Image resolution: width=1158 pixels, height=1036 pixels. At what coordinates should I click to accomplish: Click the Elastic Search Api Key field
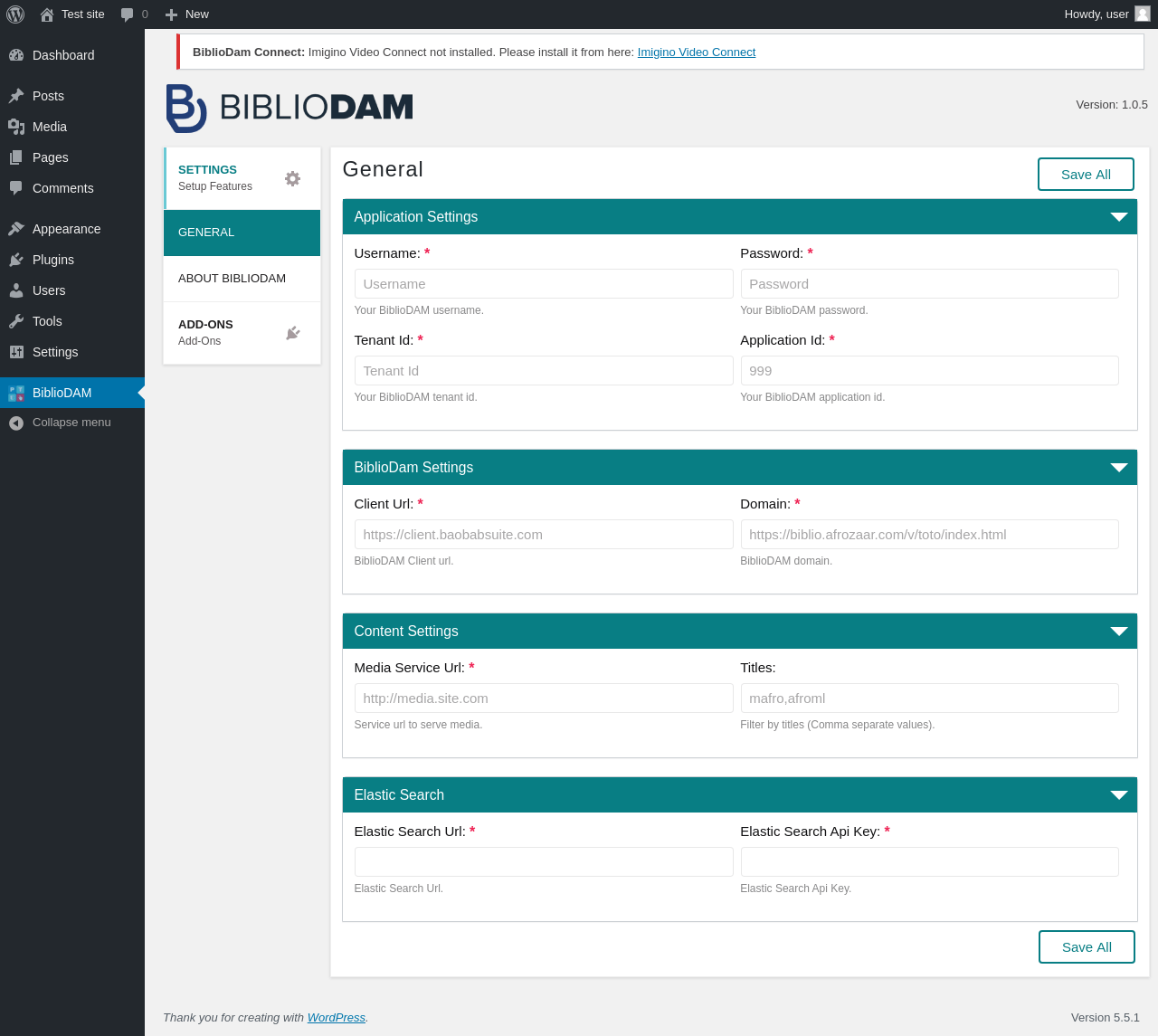pyautogui.click(x=930, y=862)
